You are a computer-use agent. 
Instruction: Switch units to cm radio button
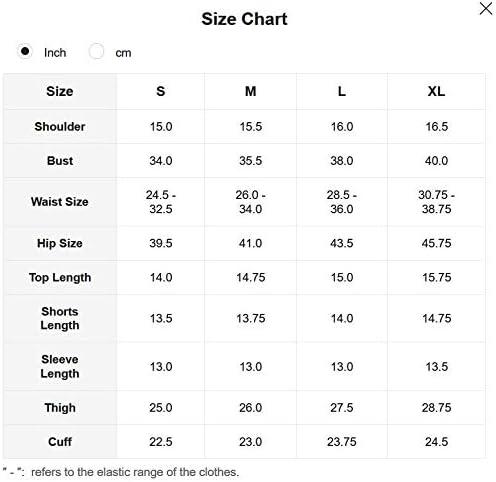pos(96,52)
